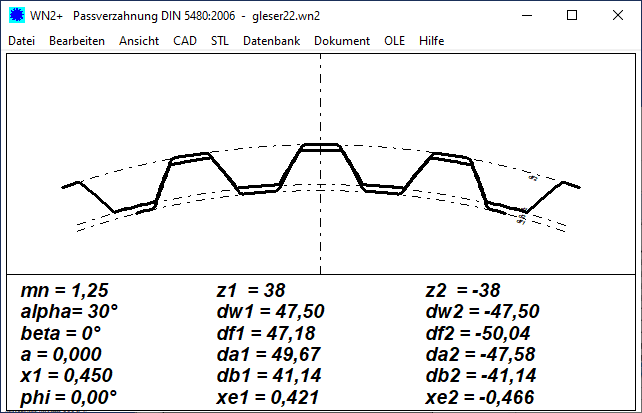Maximize the WN2+ window
This screenshot has width=642, height=413.
click(572, 16)
